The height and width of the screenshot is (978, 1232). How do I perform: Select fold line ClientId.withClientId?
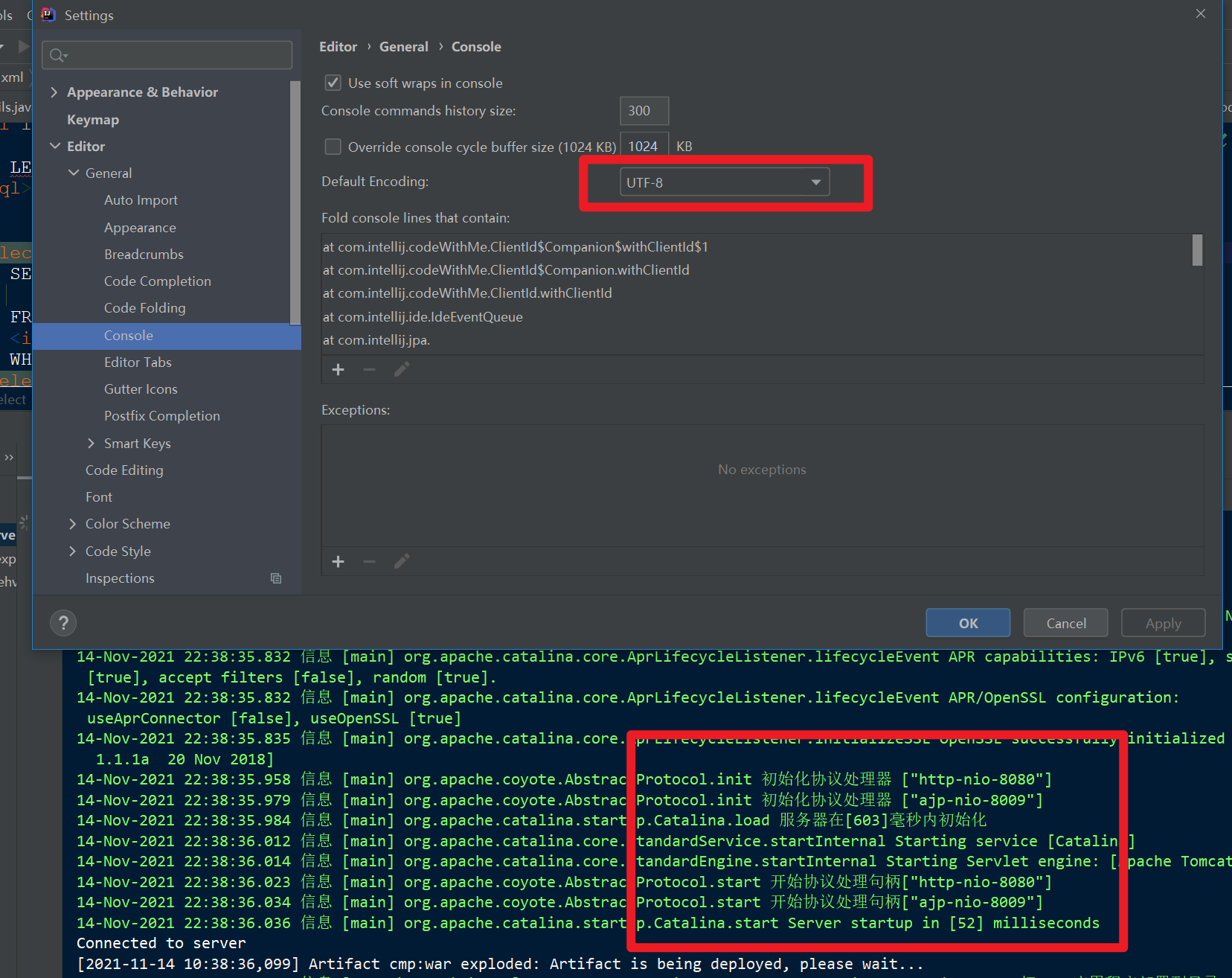click(x=467, y=293)
